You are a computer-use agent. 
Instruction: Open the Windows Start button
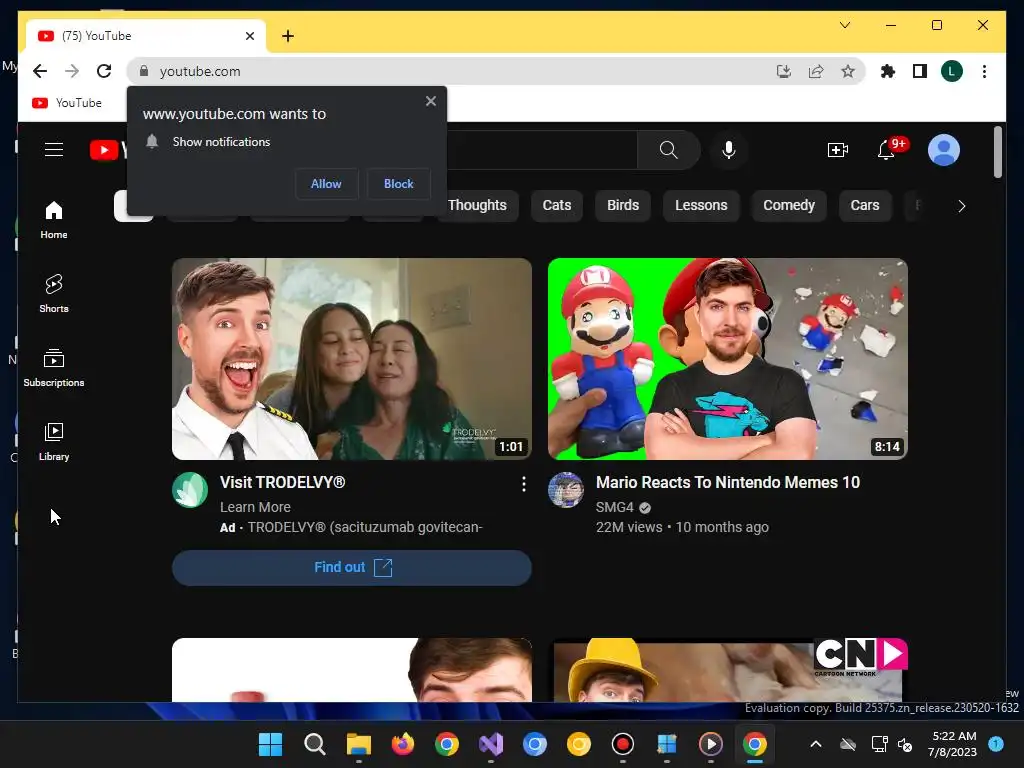(270, 744)
